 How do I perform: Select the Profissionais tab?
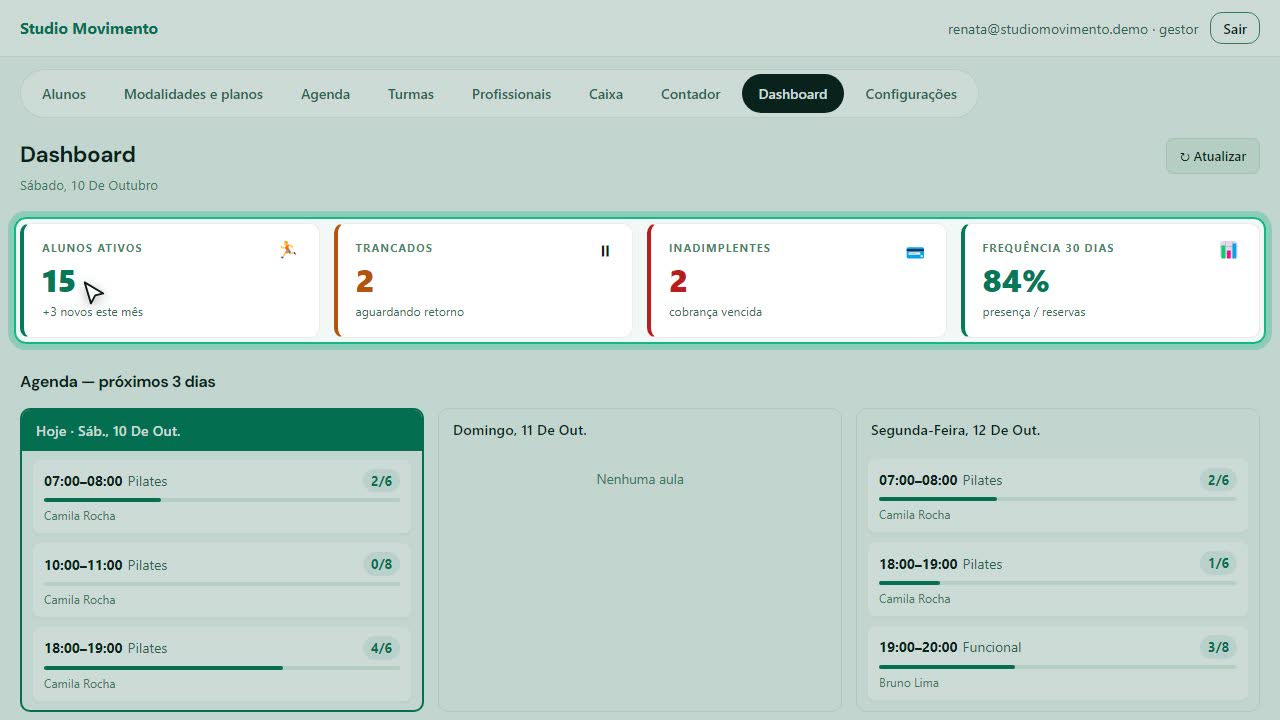511,94
